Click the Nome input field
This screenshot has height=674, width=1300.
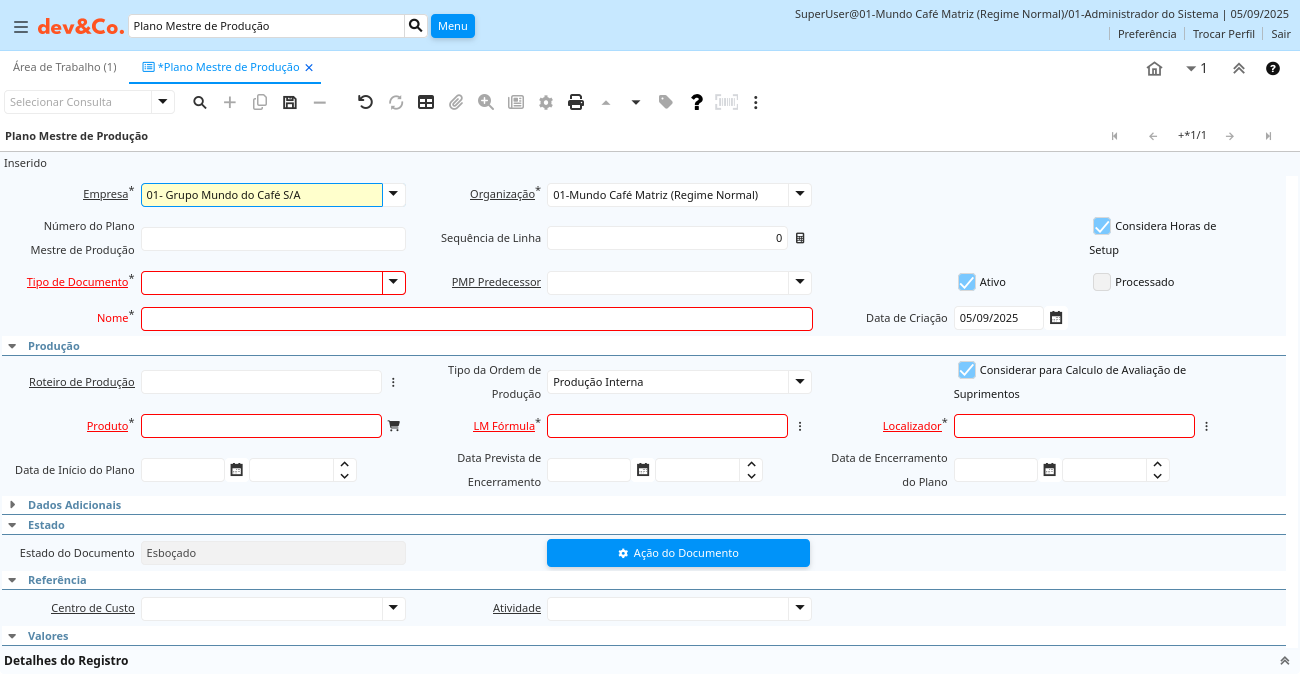coord(476,318)
